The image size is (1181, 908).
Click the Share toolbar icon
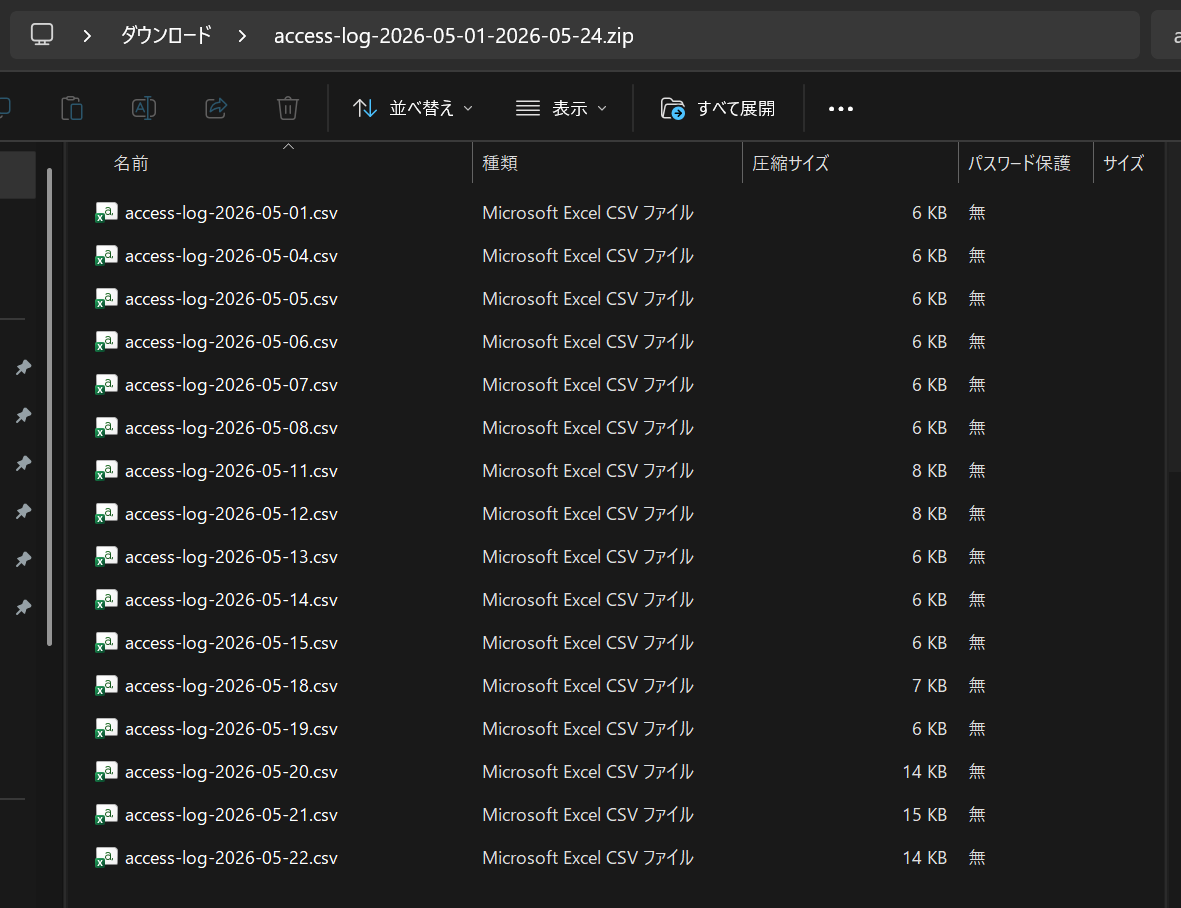(216, 108)
